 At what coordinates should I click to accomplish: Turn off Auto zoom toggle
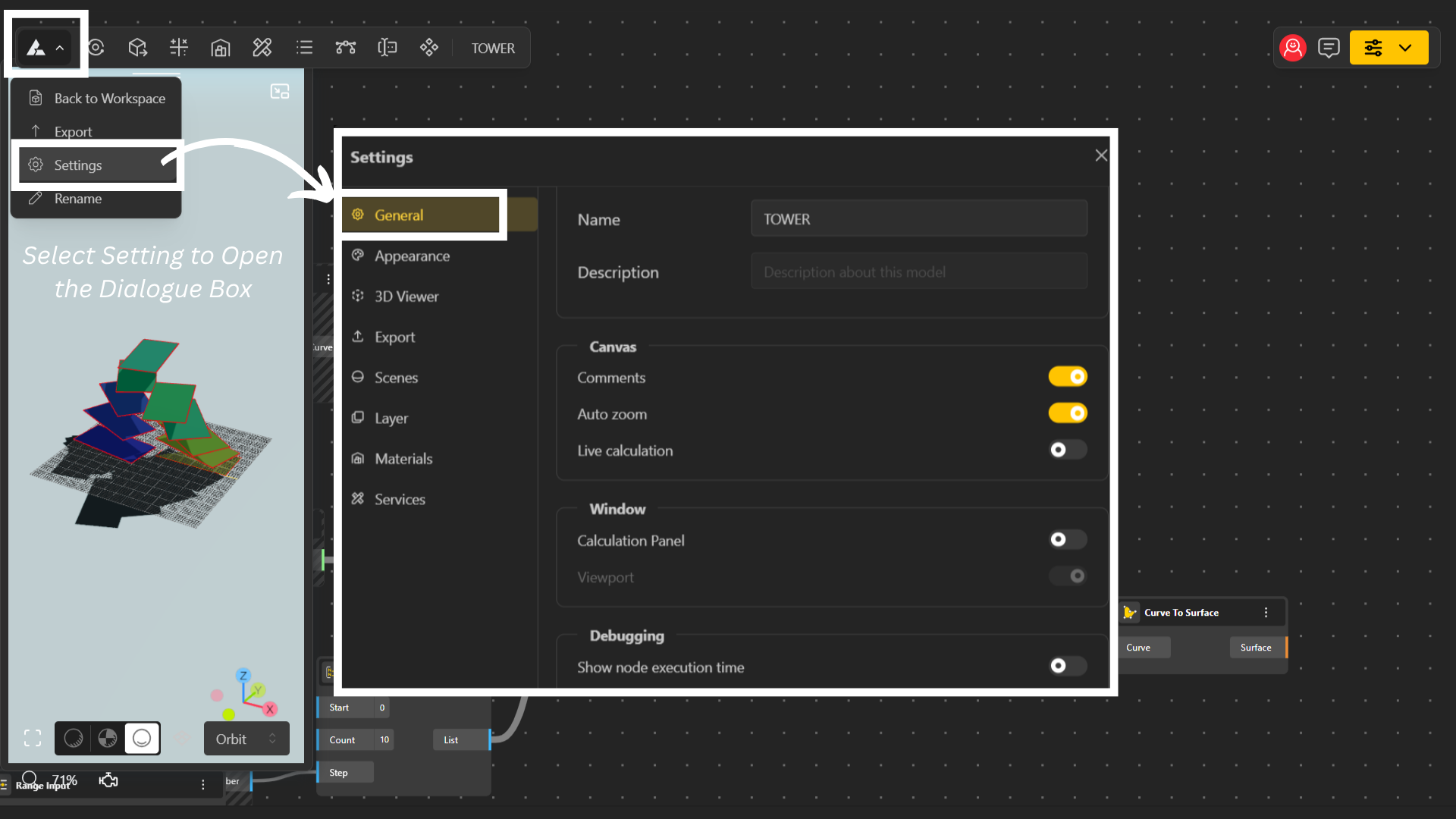pyautogui.click(x=1068, y=413)
